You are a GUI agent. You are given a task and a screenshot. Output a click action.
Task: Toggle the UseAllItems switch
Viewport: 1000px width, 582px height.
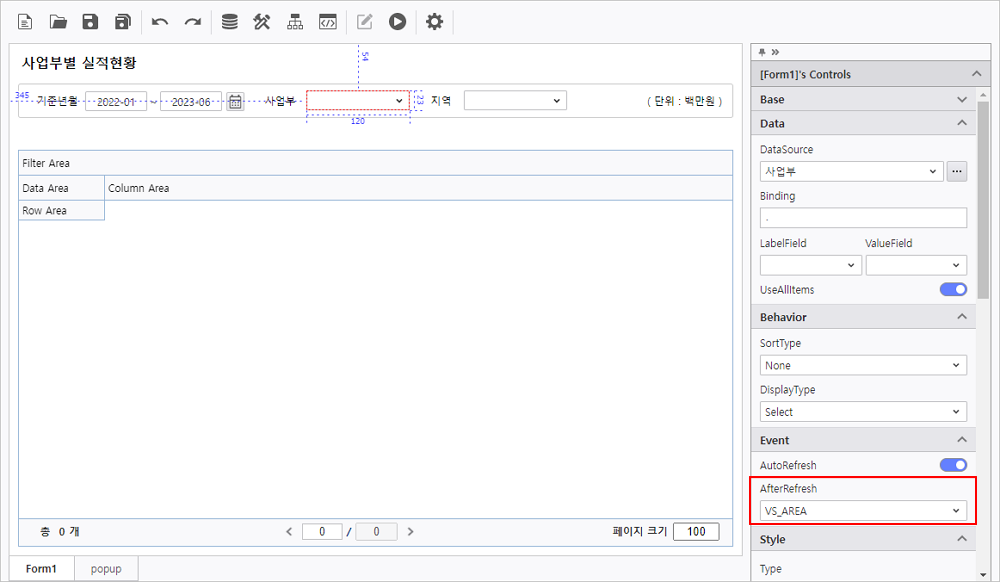[953, 290]
